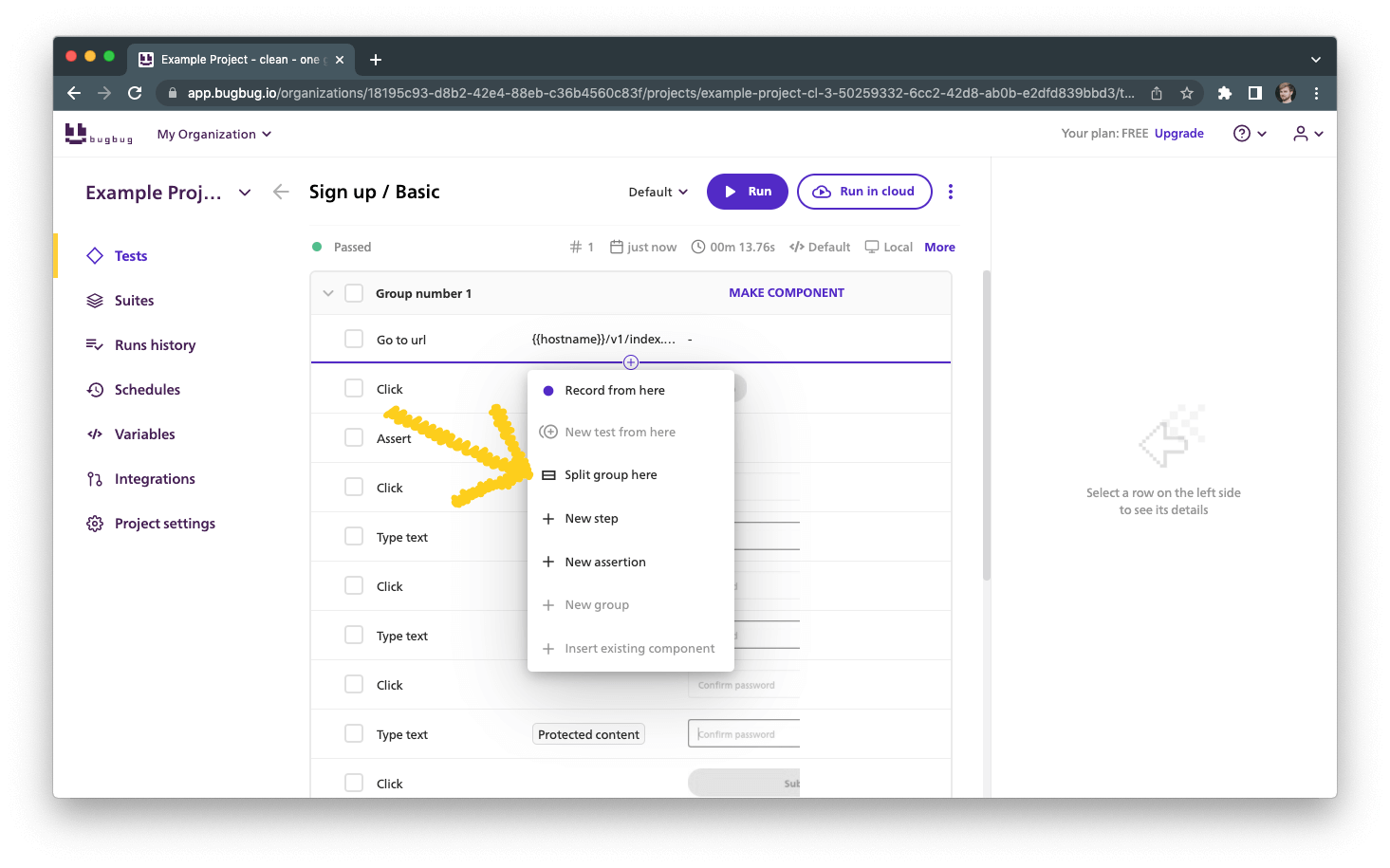
Task: Click the bugbug logo
Action: pos(99,134)
